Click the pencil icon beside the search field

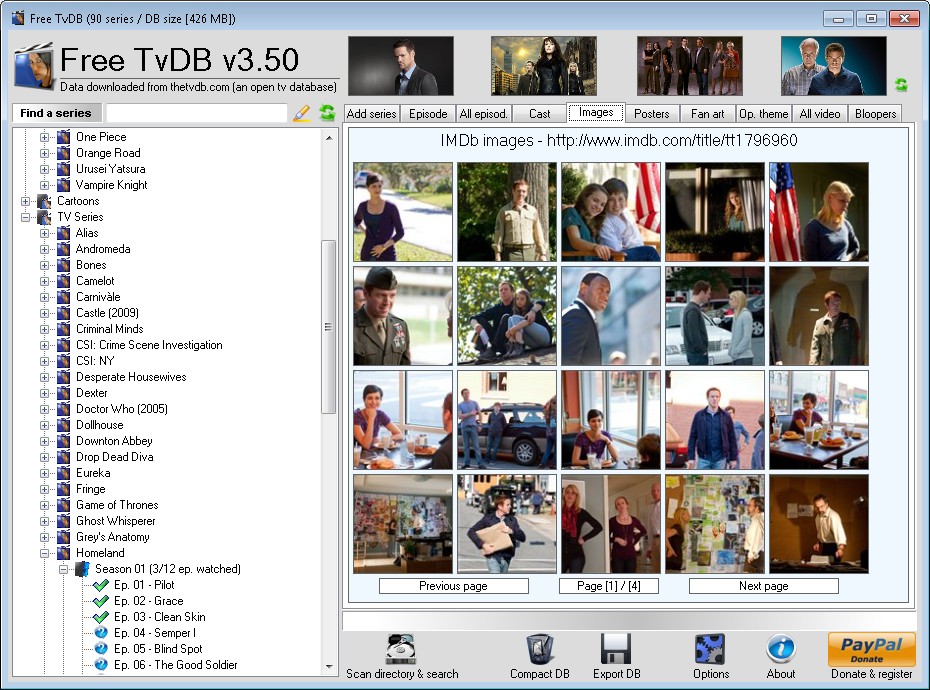click(302, 113)
